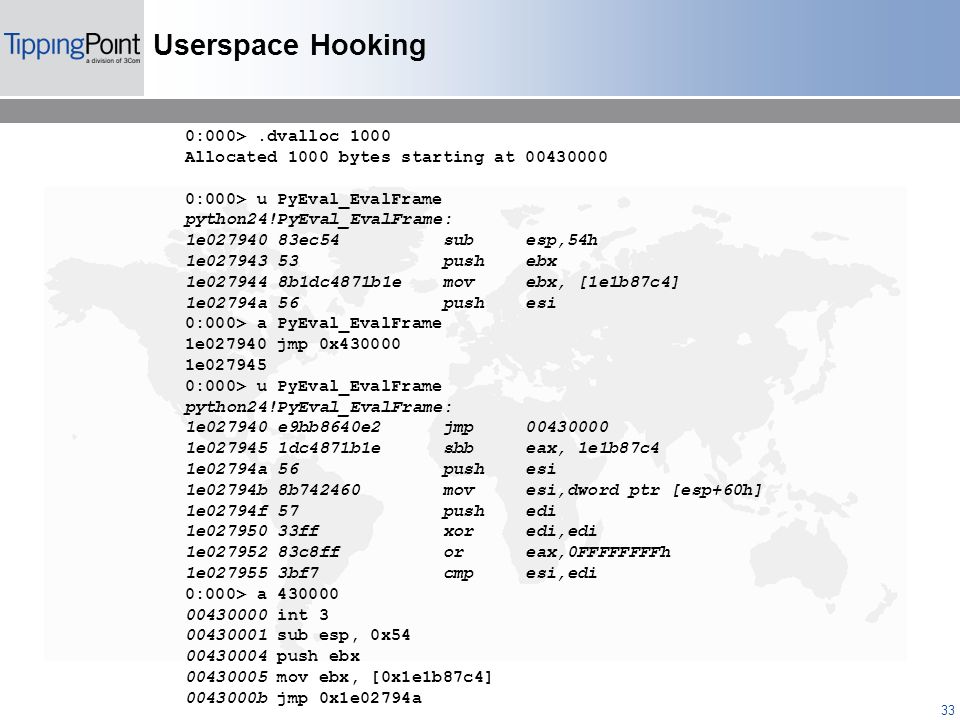The image size is (960, 720).
Task: Click the '0:000> a PyEval_EvalFrame' command
Action: pyautogui.click(x=313, y=323)
